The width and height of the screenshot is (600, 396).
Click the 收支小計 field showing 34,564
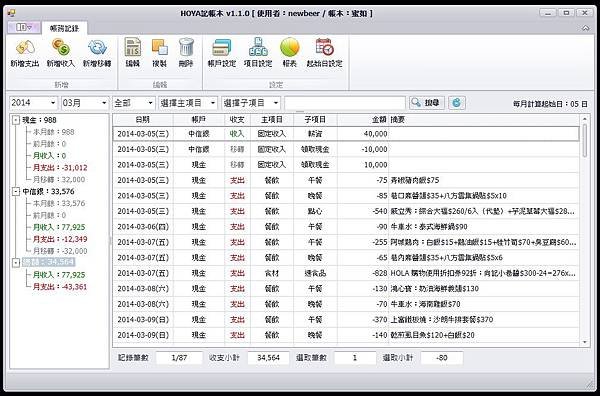[x=268, y=358]
